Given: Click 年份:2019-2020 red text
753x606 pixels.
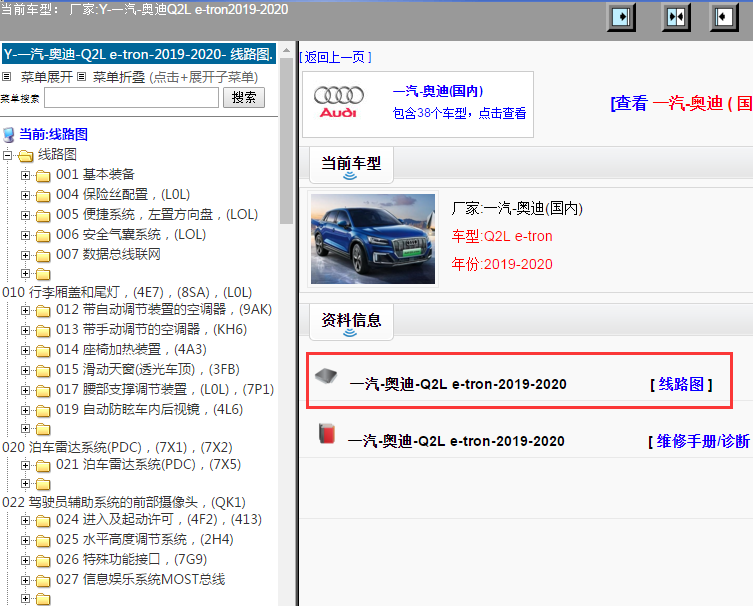Looking at the screenshot, I should (502, 264).
